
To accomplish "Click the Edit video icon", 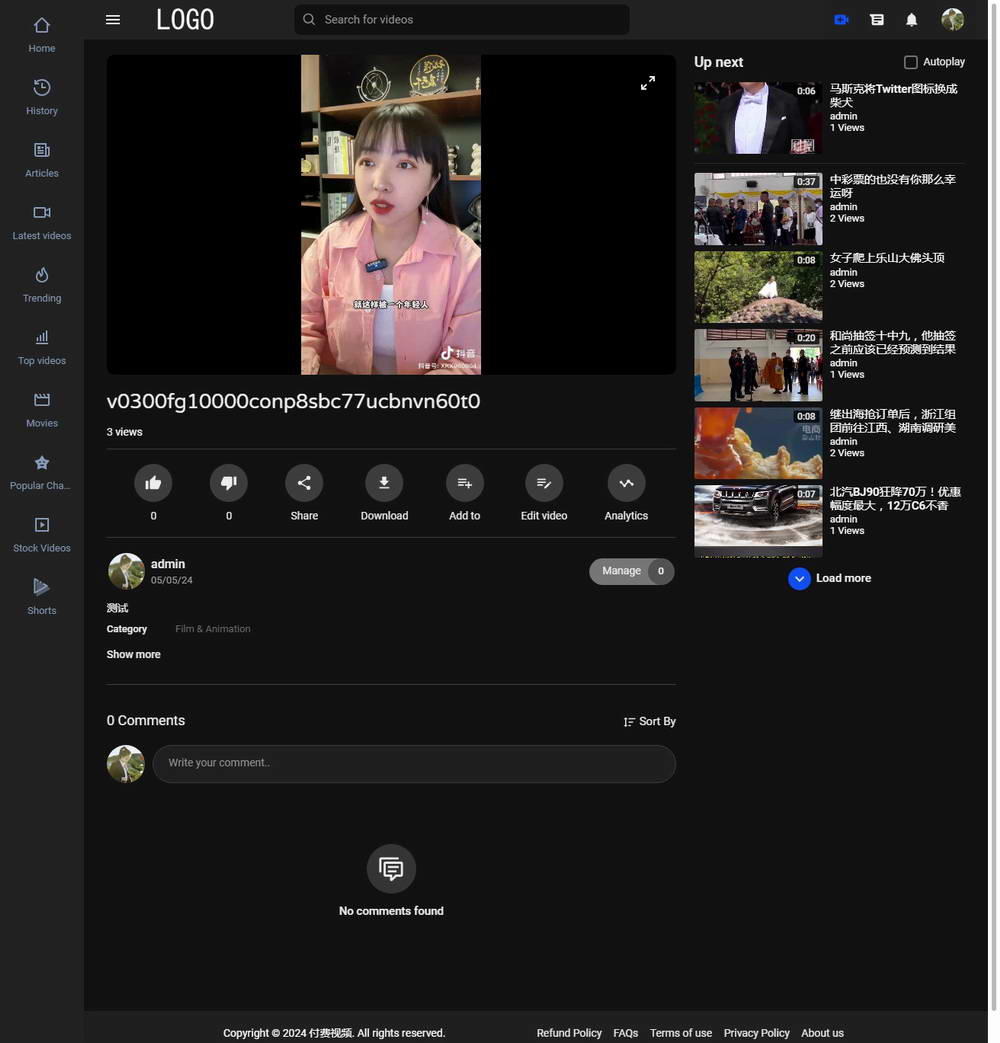I will tap(544, 483).
